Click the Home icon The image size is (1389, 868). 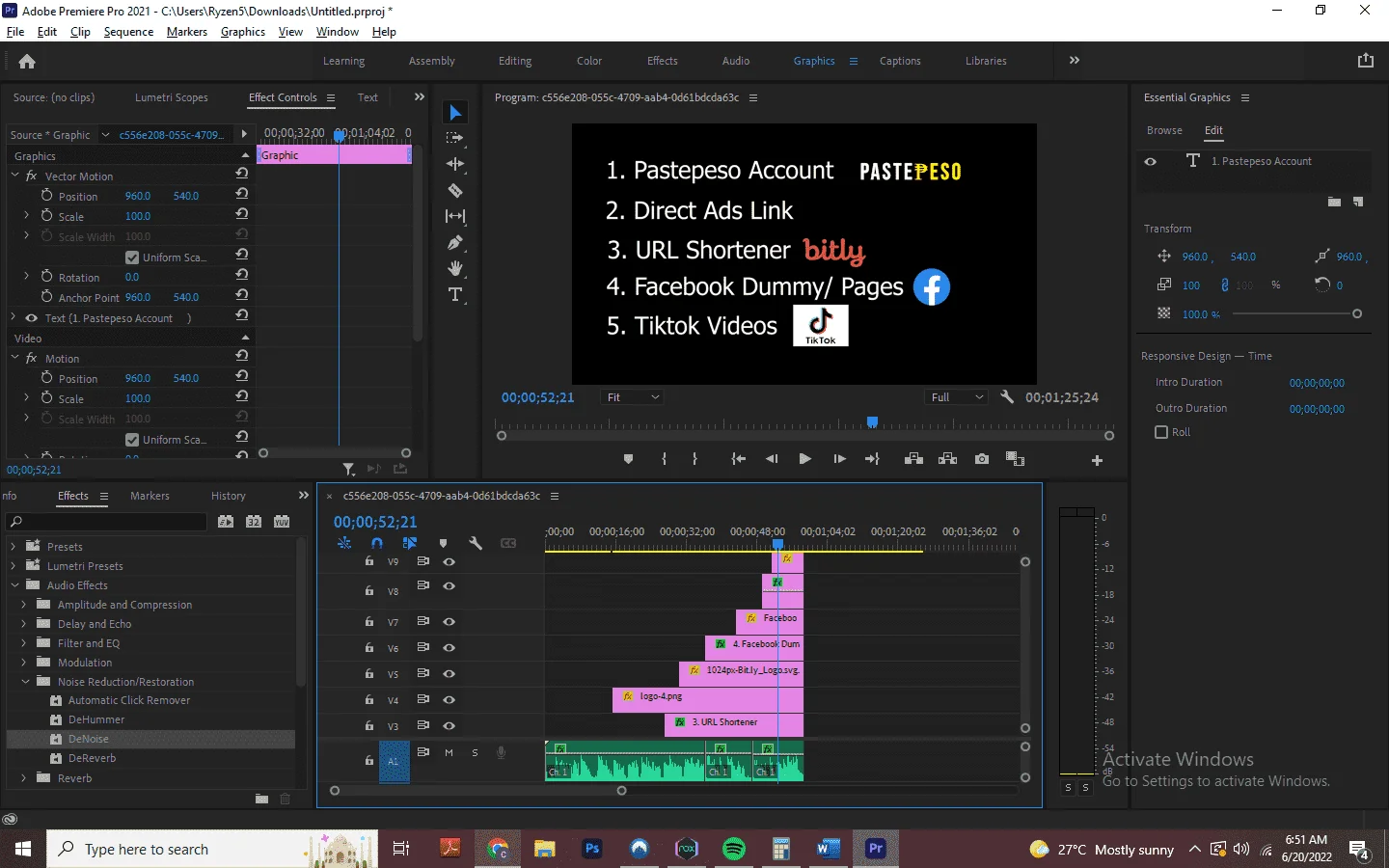(x=27, y=62)
